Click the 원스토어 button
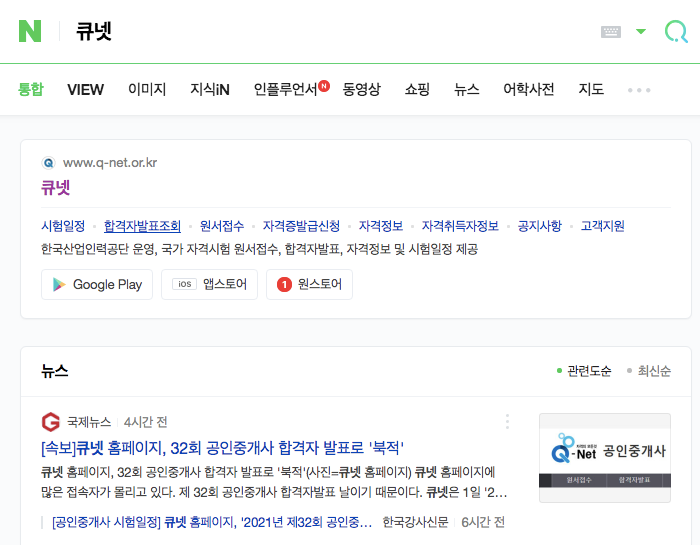Viewport: 700px width, 545px height. click(x=309, y=284)
